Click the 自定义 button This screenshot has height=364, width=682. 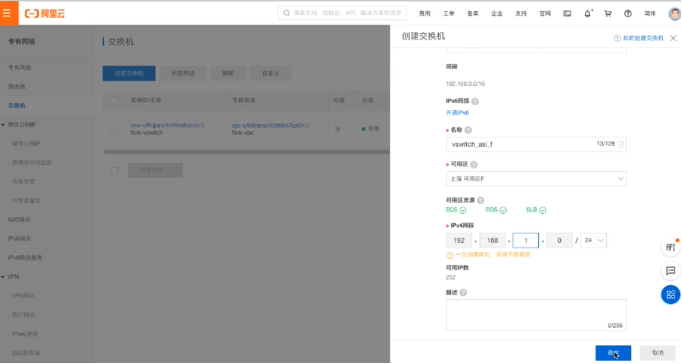click(271, 73)
